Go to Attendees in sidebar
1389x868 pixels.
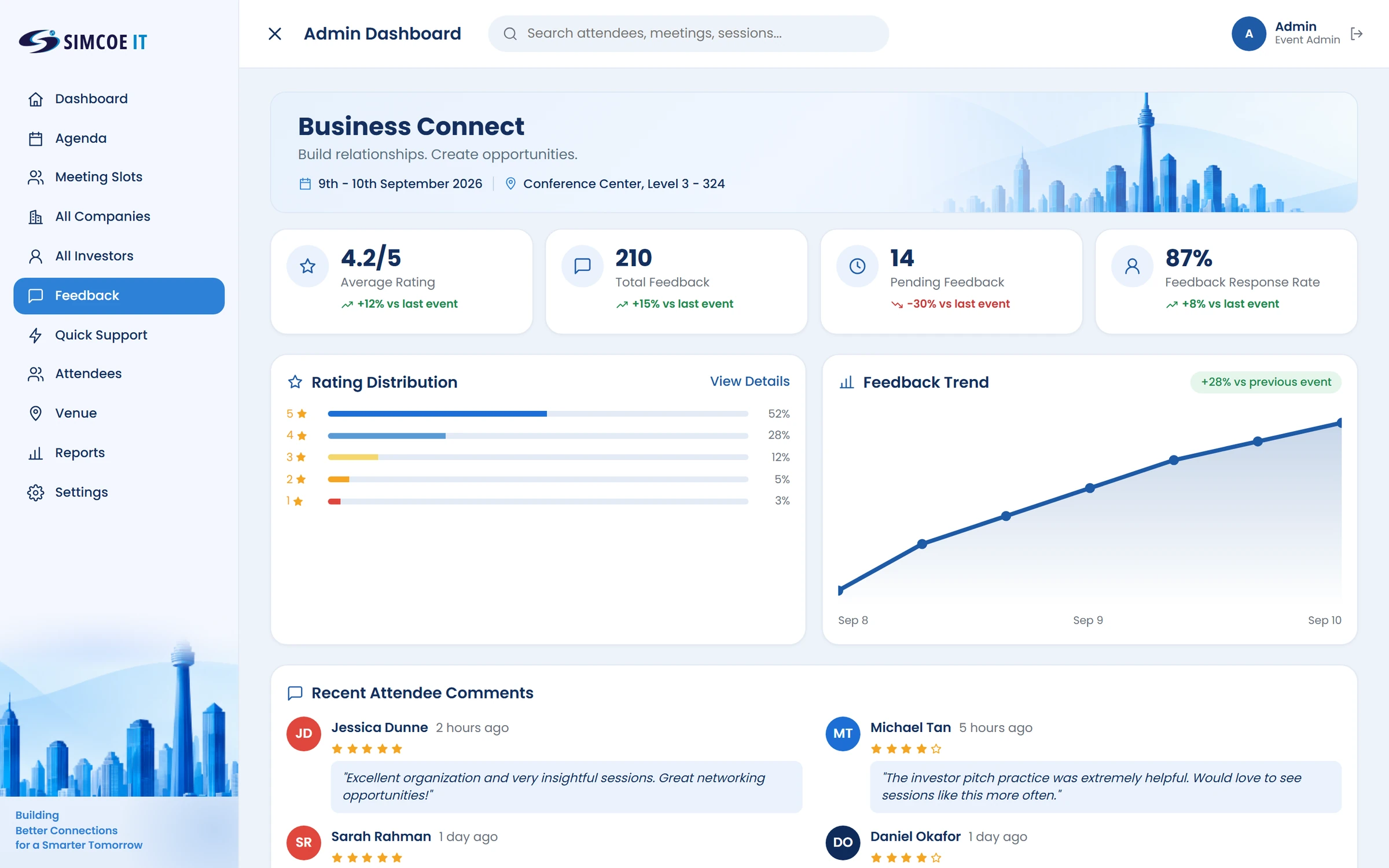pyautogui.click(x=119, y=374)
